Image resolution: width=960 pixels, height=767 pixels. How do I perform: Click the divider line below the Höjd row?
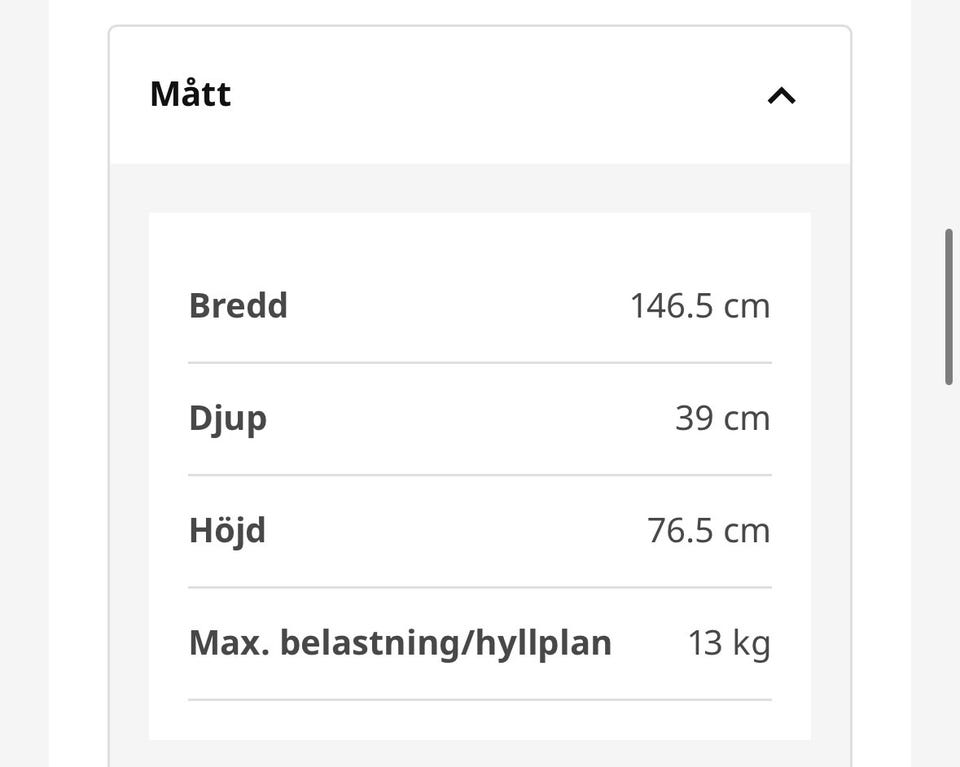click(480, 587)
